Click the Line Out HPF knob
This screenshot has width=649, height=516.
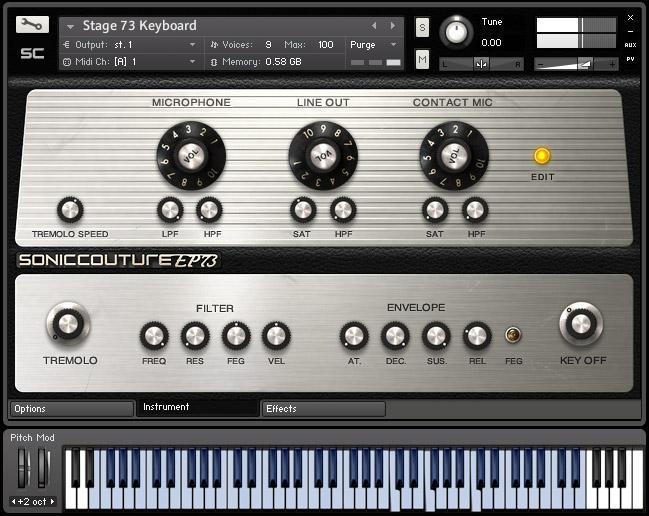(x=343, y=210)
